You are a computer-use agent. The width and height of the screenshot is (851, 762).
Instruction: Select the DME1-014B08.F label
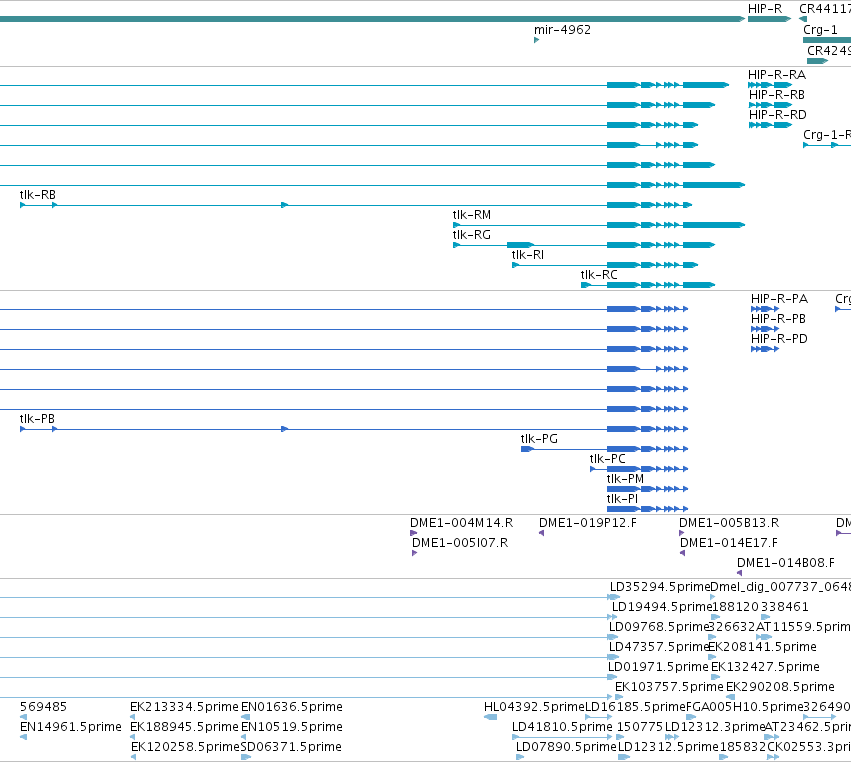pos(786,563)
